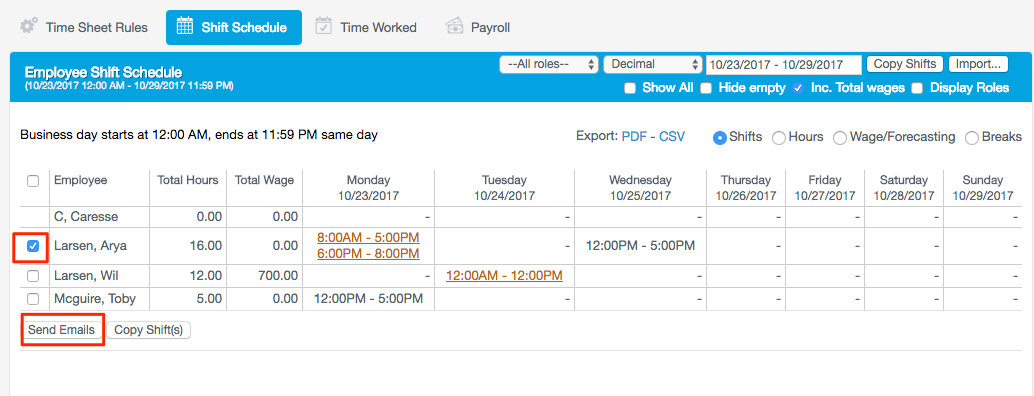Tick the Hide empty checkbox

(x=706, y=88)
